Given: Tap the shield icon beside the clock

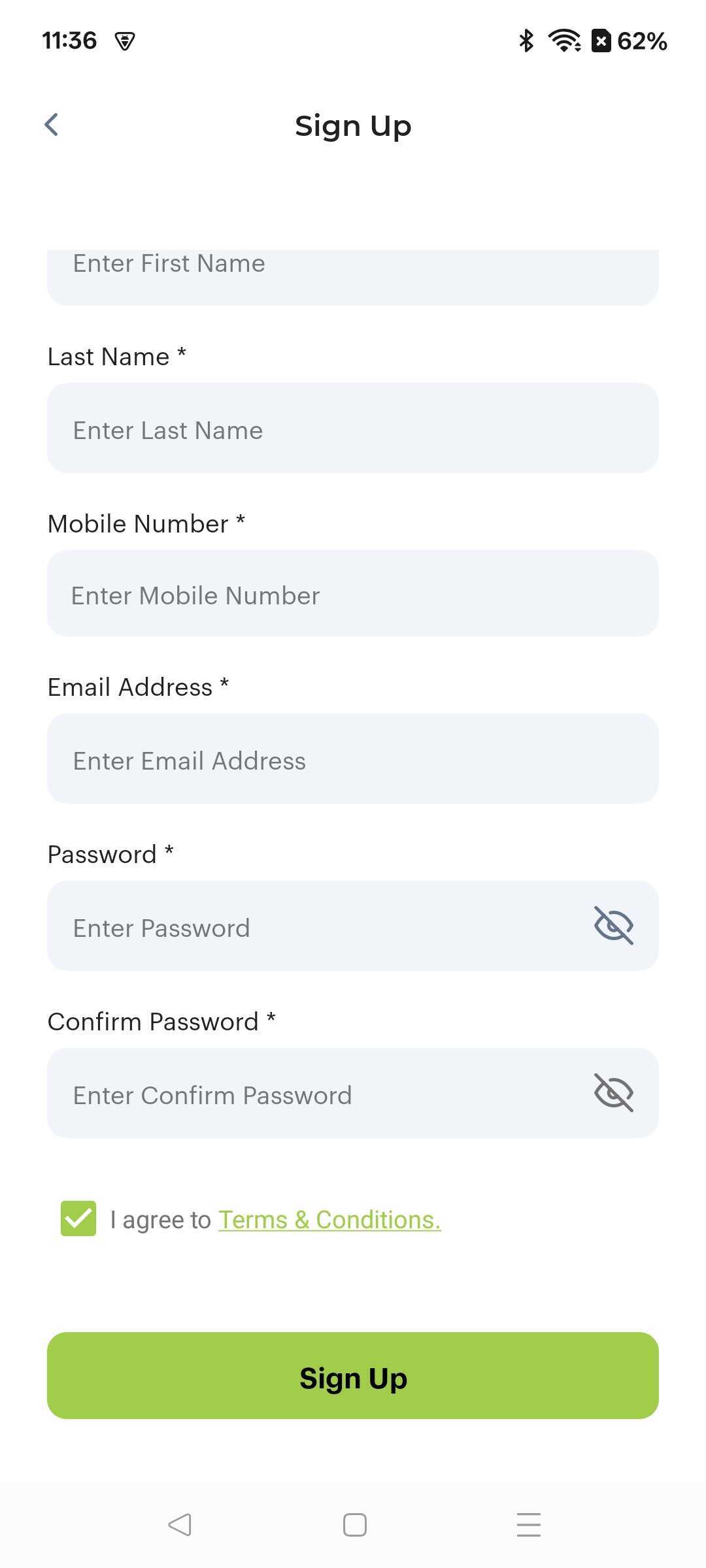Looking at the screenshot, I should (125, 41).
